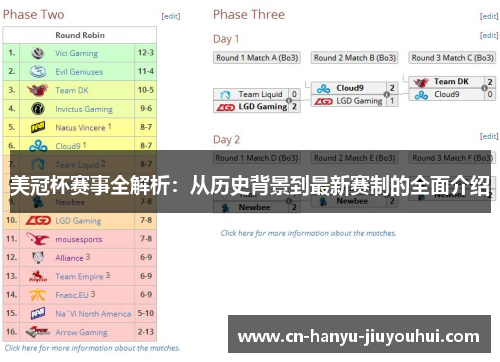This screenshot has width=500, height=362.
Task: Open the Evil Geniuses team link
Action: (79, 72)
